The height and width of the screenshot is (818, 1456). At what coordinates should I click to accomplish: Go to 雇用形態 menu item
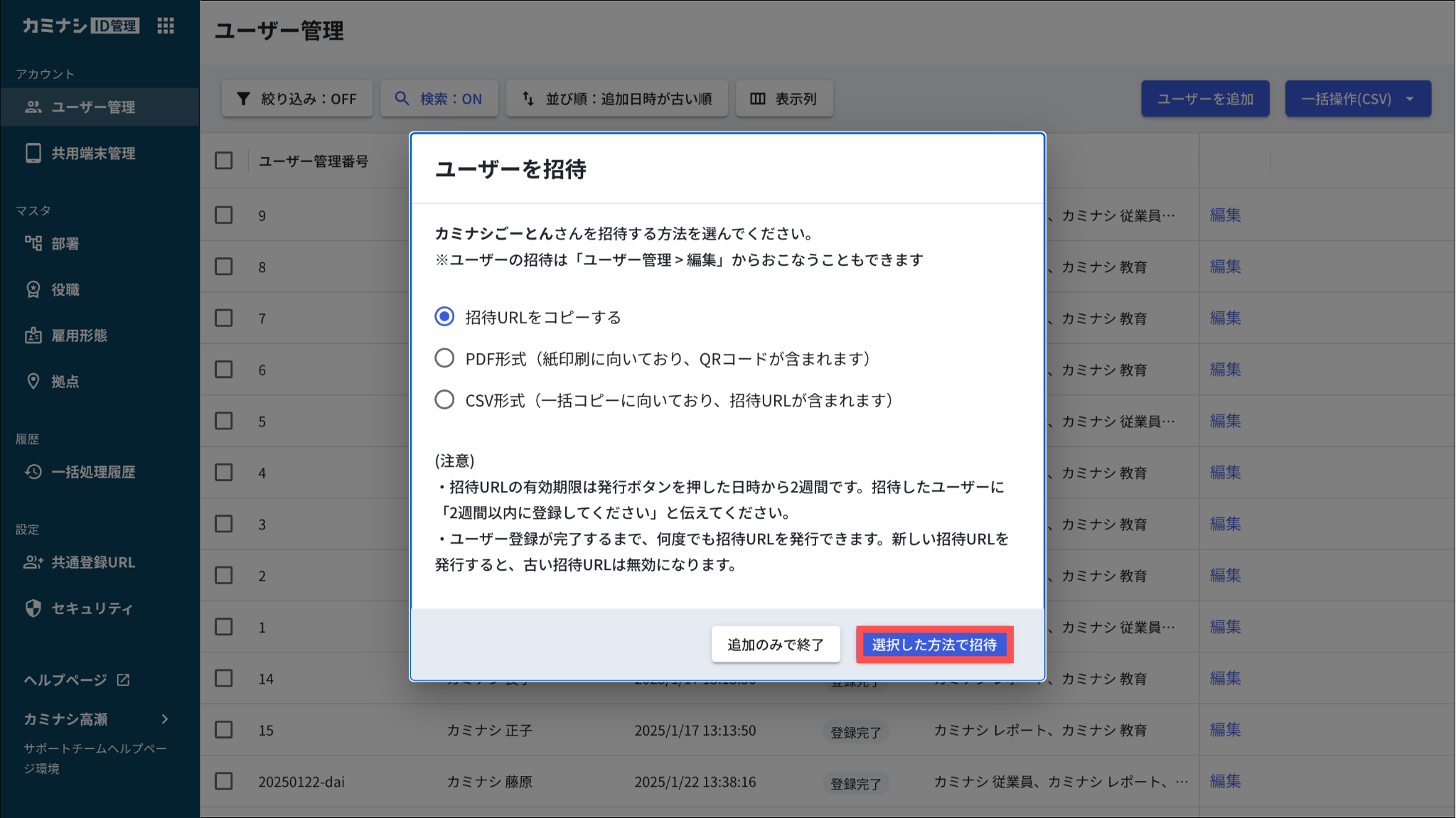tap(79, 335)
